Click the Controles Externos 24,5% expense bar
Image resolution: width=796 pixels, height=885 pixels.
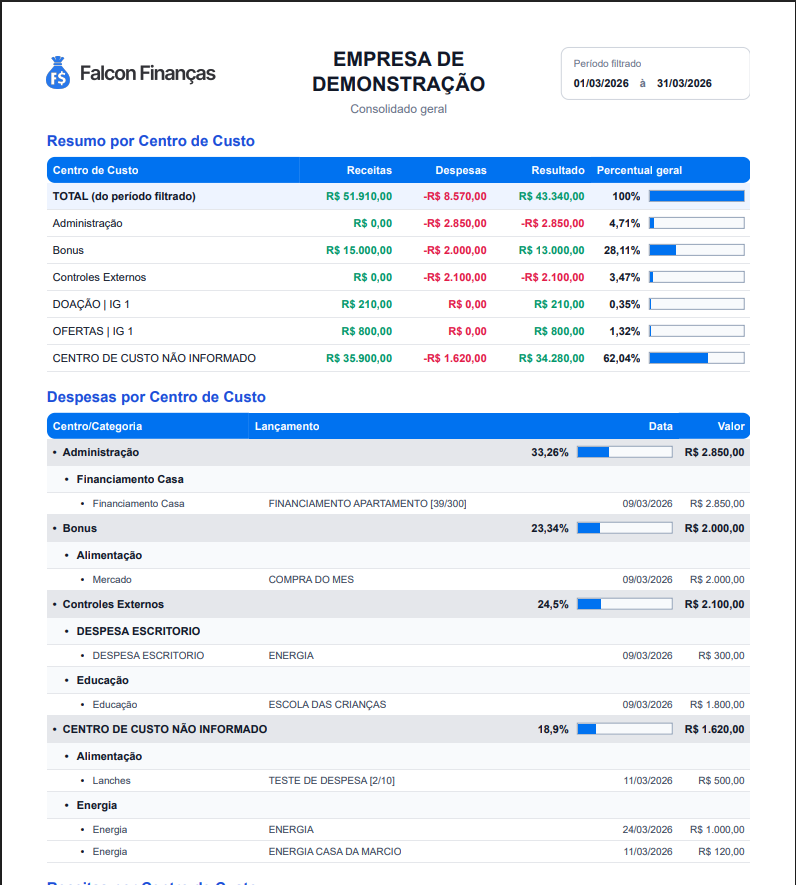click(x=625, y=604)
